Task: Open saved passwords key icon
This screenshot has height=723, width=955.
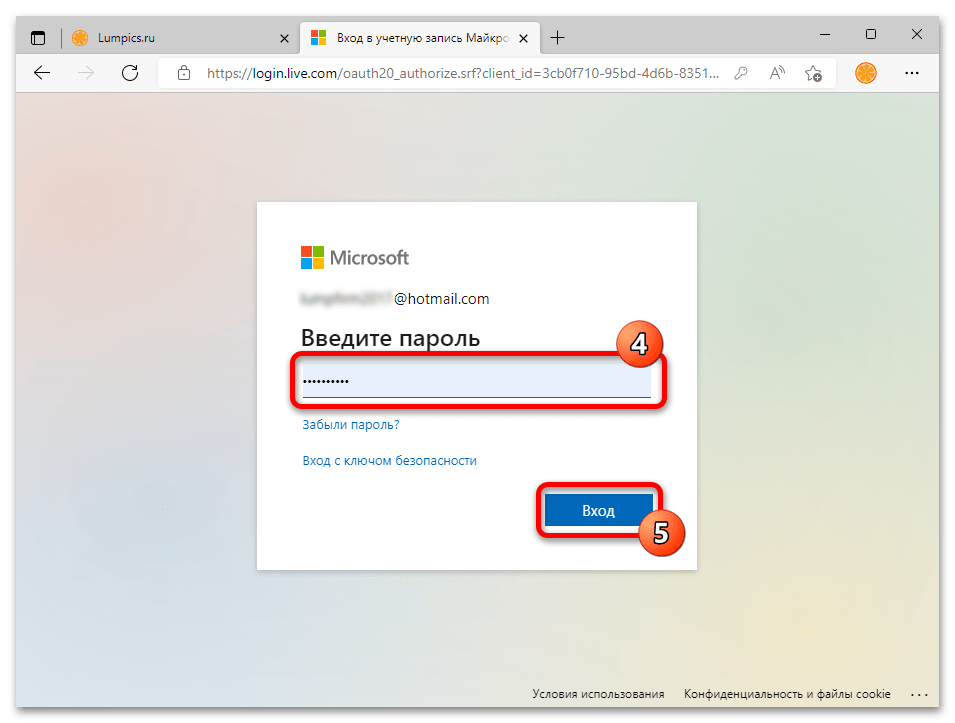Action: [741, 73]
